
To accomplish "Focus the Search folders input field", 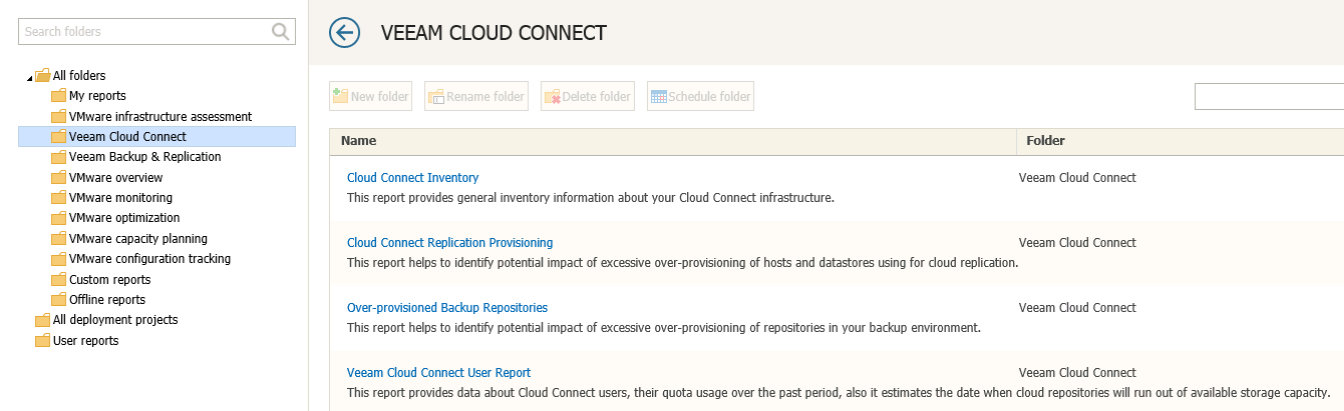I will click(145, 31).
